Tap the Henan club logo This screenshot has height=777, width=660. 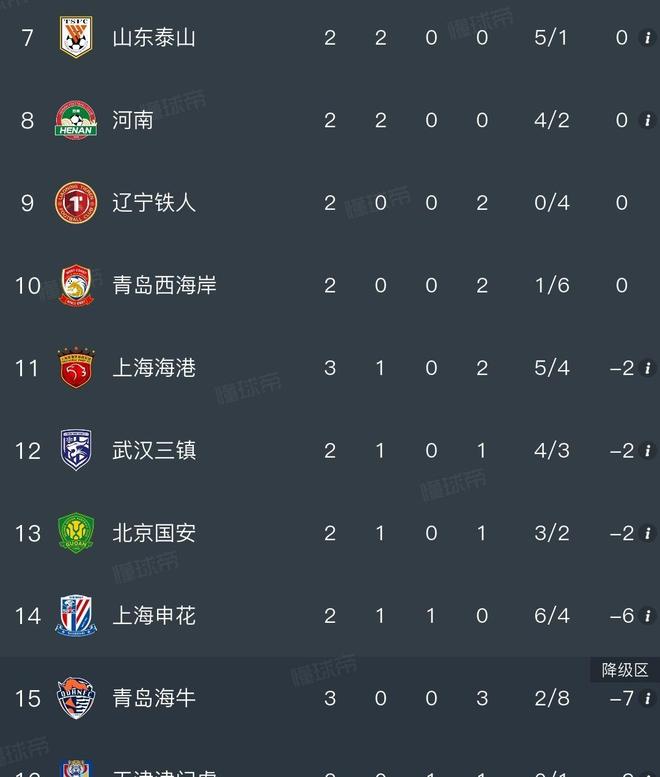pos(75,120)
